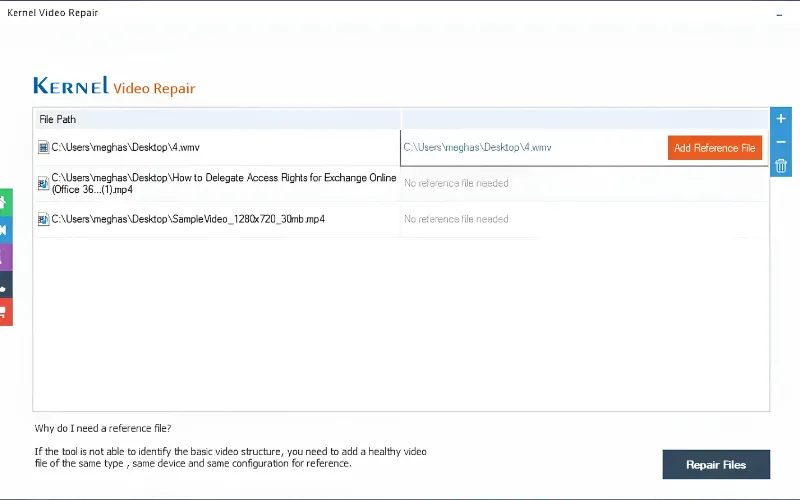Click the trash bin icon
The height and width of the screenshot is (500, 800).
click(x=781, y=165)
